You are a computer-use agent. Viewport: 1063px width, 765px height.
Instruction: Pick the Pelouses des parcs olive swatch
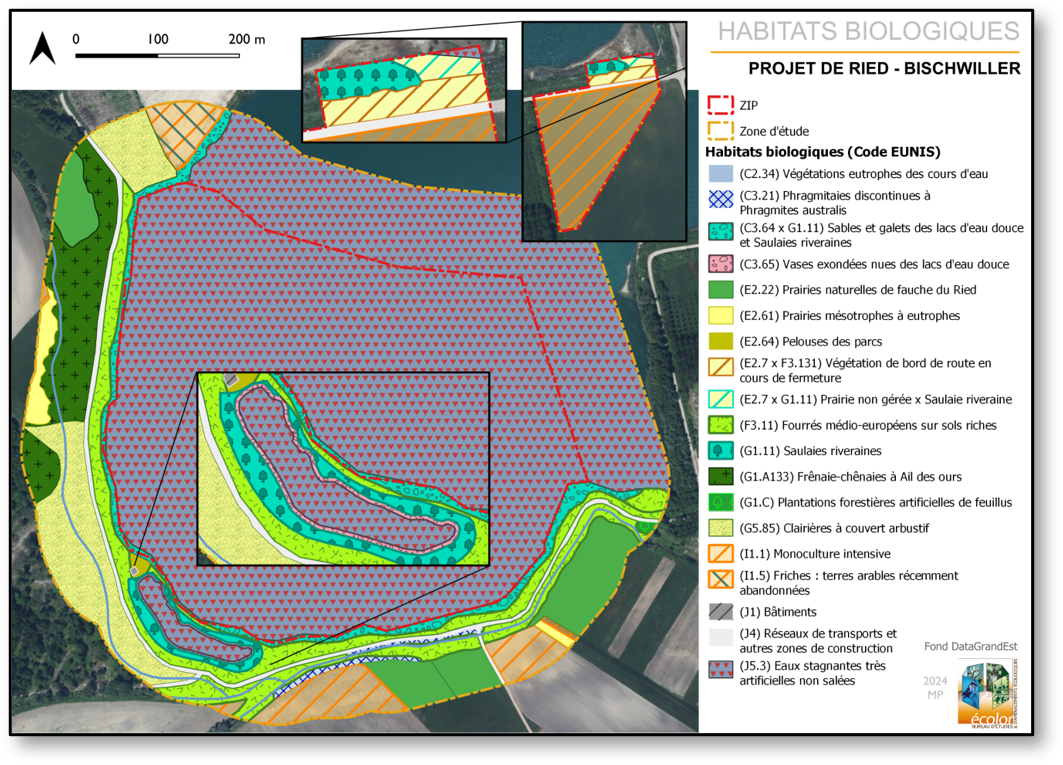click(721, 342)
